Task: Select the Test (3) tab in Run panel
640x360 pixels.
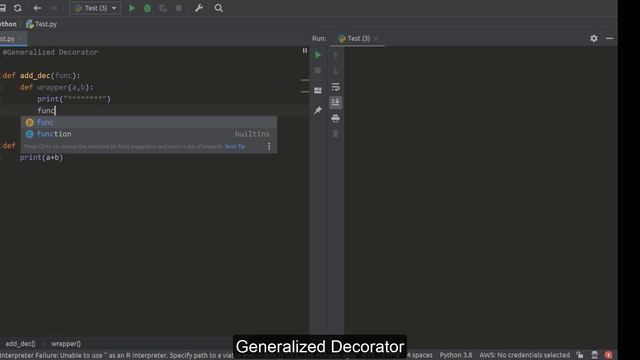Action: tap(354, 38)
